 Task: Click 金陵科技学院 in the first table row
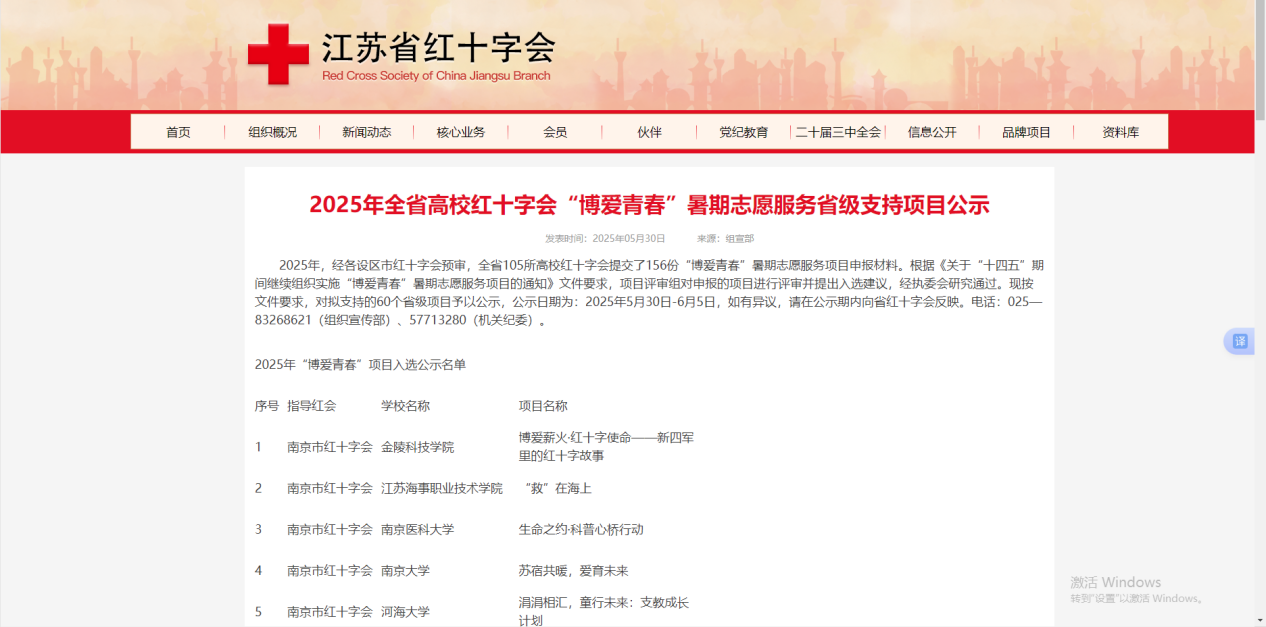[417, 447]
